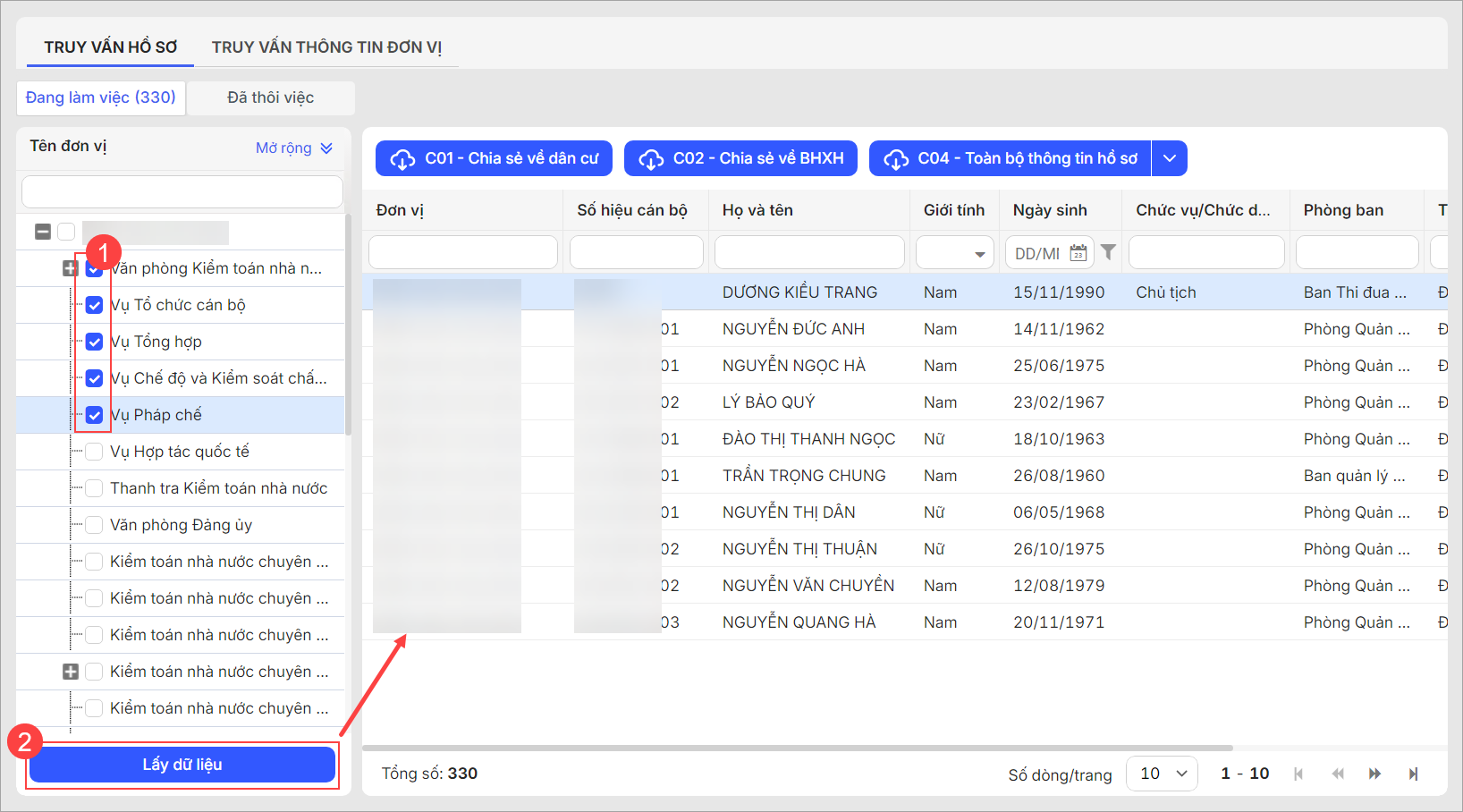Collapse the root unit tree node
Image resolution: width=1463 pixels, height=812 pixels.
[43, 232]
